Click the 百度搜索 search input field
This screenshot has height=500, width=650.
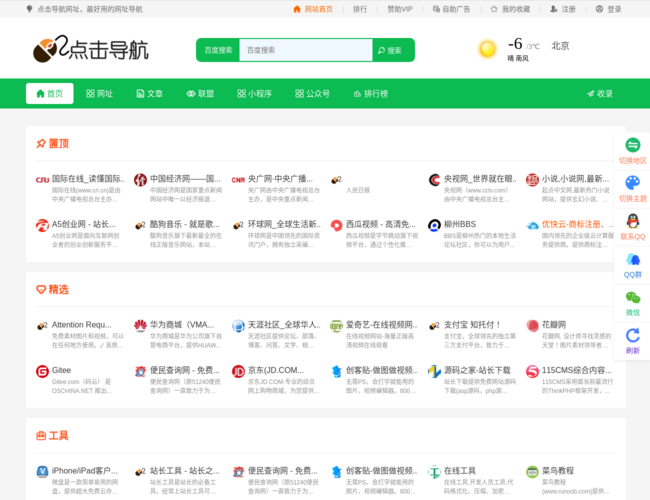(306, 50)
